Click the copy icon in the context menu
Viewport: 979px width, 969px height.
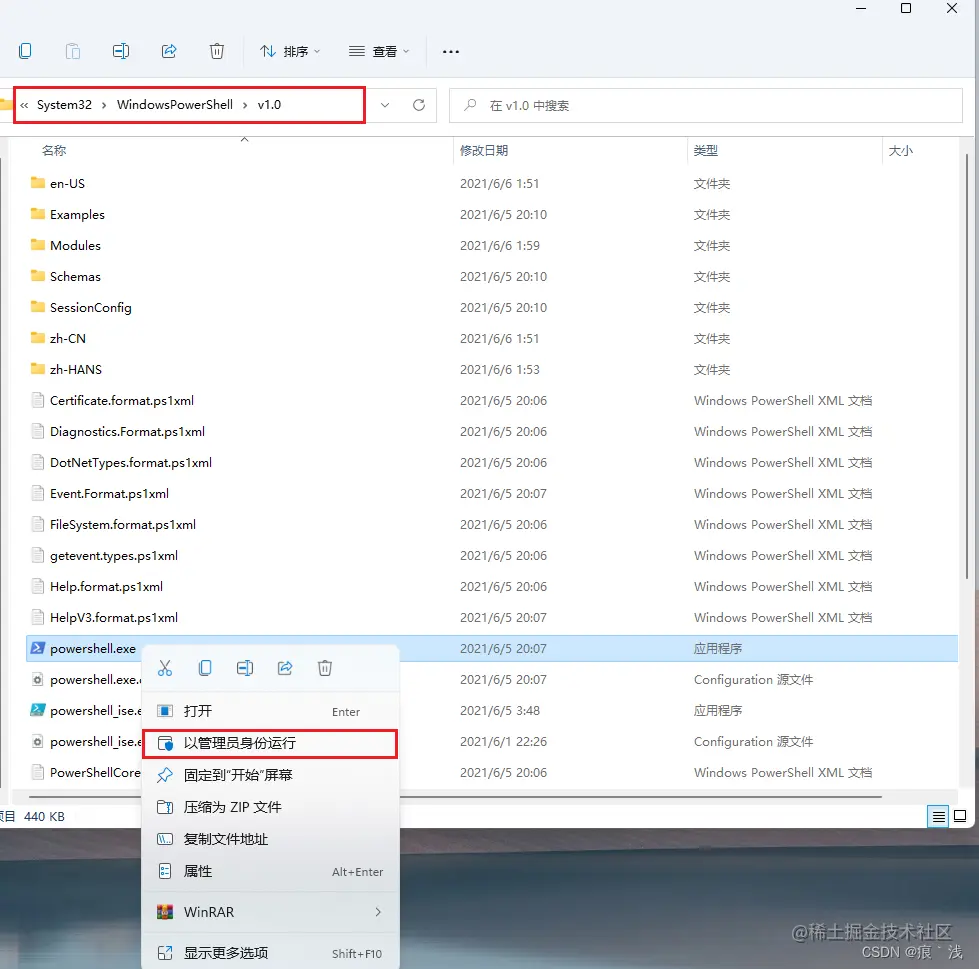[205, 668]
